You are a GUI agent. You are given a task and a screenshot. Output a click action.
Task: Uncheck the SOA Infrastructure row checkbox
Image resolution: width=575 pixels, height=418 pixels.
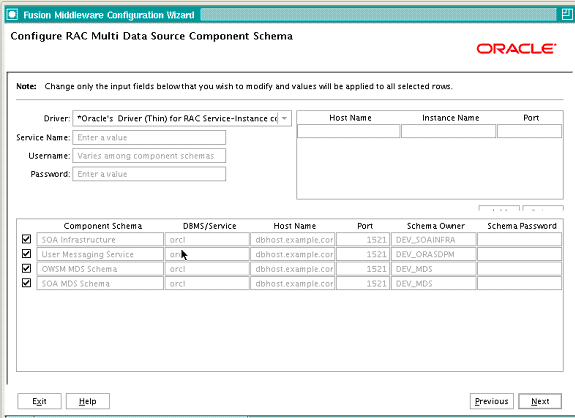26,239
